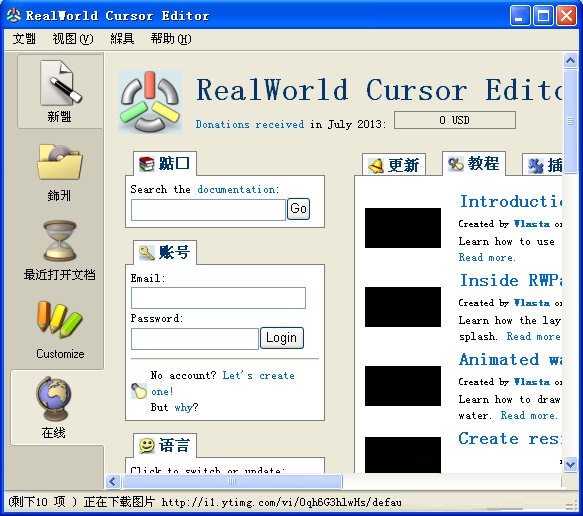Click the lightbulb hint icon
The height and width of the screenshot is (516, 583).
(139, 391)
